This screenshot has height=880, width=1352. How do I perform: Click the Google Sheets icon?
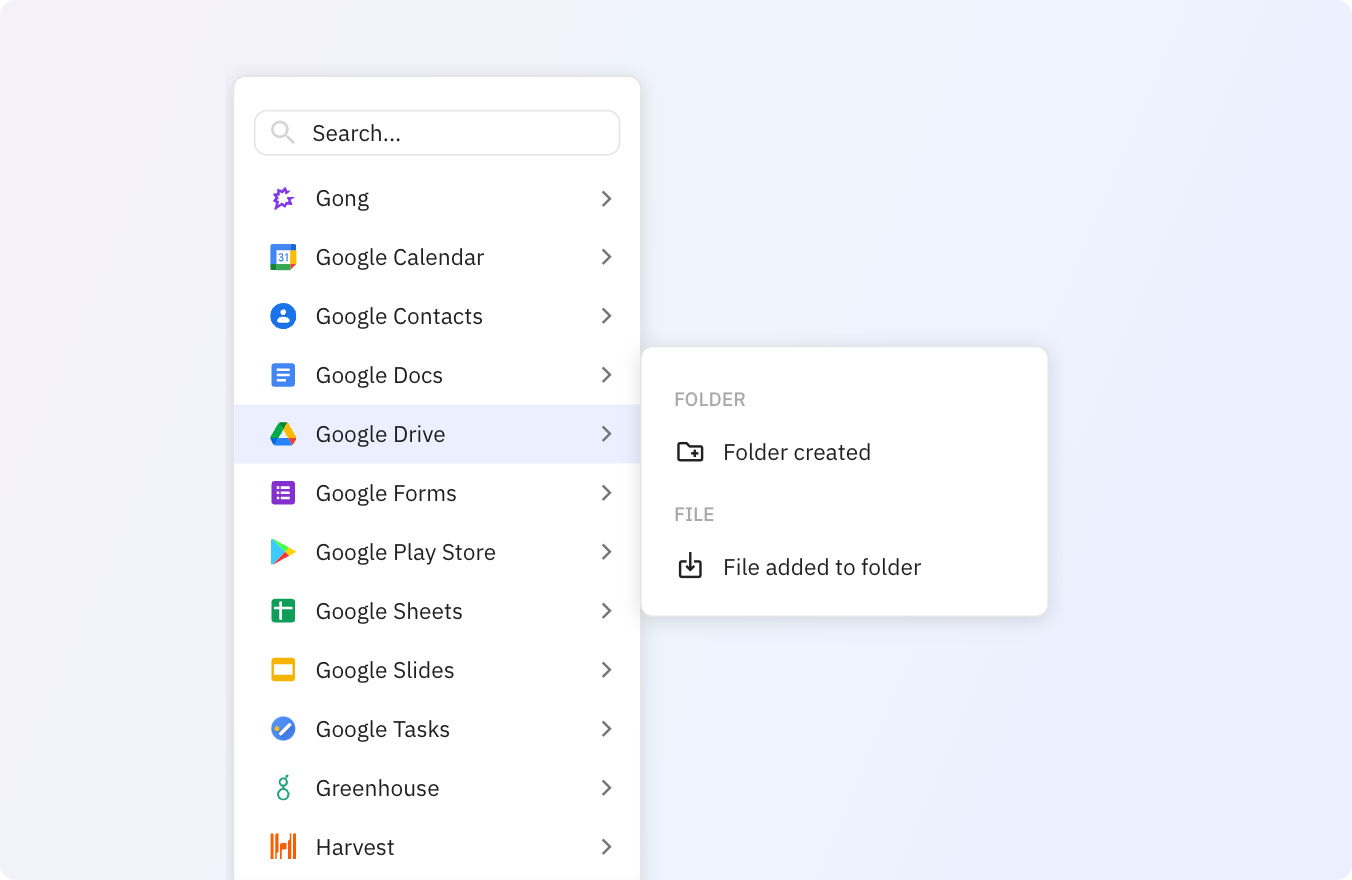tap(283, 611)
